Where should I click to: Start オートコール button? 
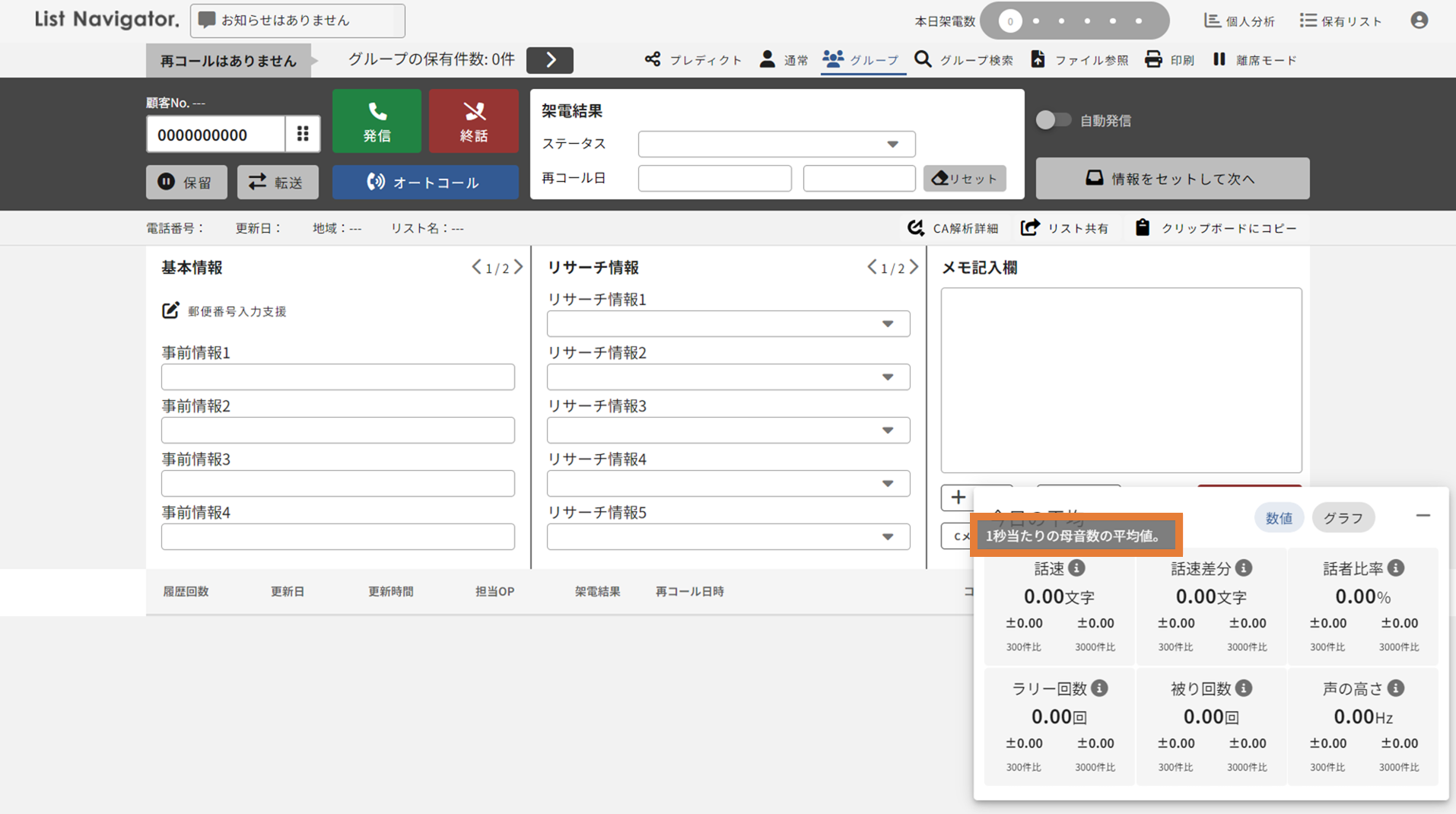pos(424,183)
